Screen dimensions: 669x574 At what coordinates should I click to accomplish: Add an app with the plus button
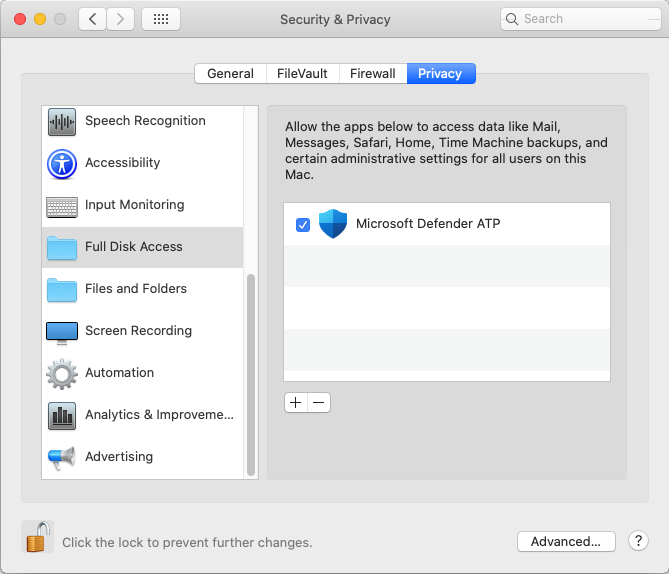click(296, 402)
